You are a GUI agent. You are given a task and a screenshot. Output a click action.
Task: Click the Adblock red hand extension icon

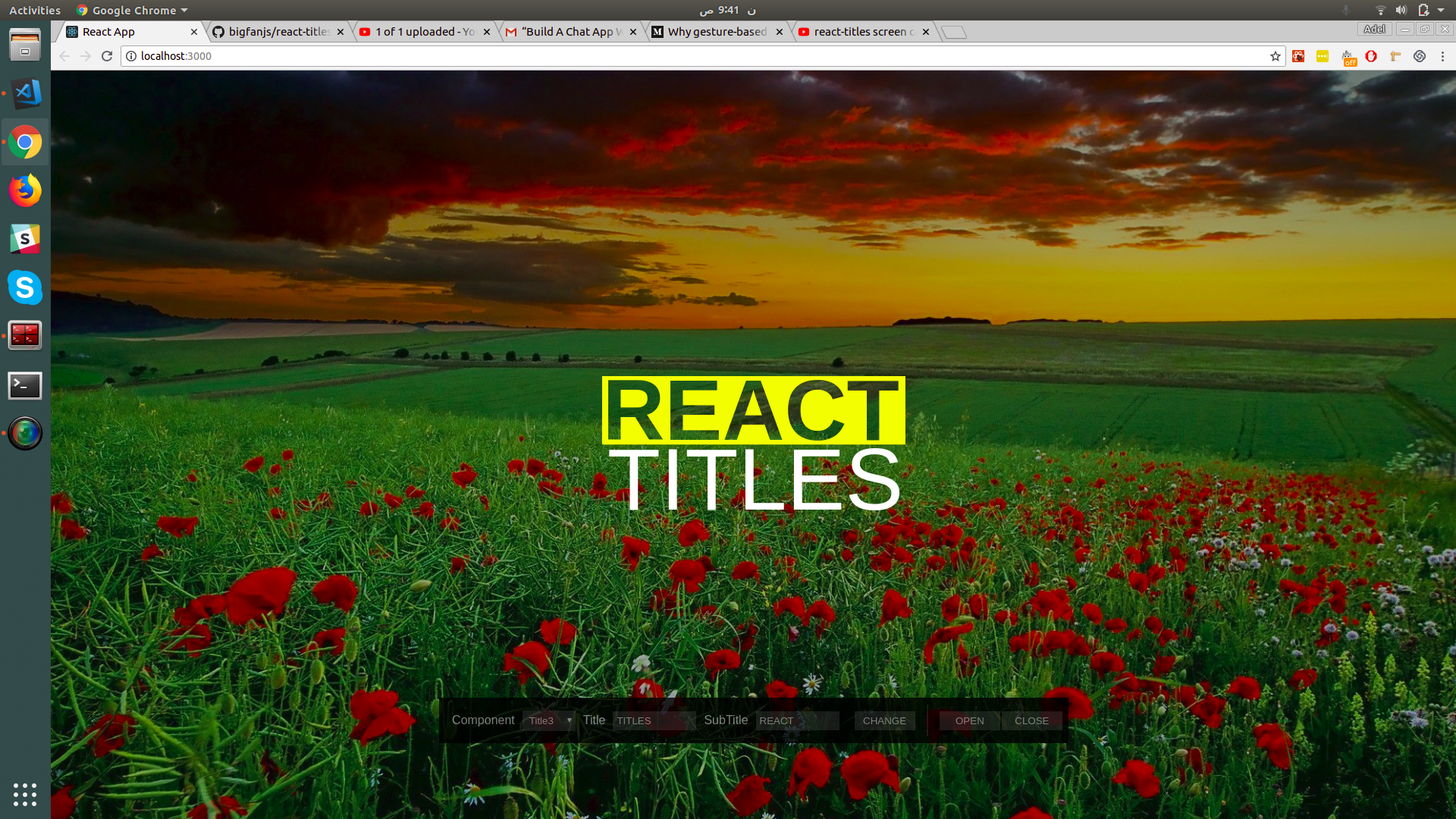click(1371, 56)
